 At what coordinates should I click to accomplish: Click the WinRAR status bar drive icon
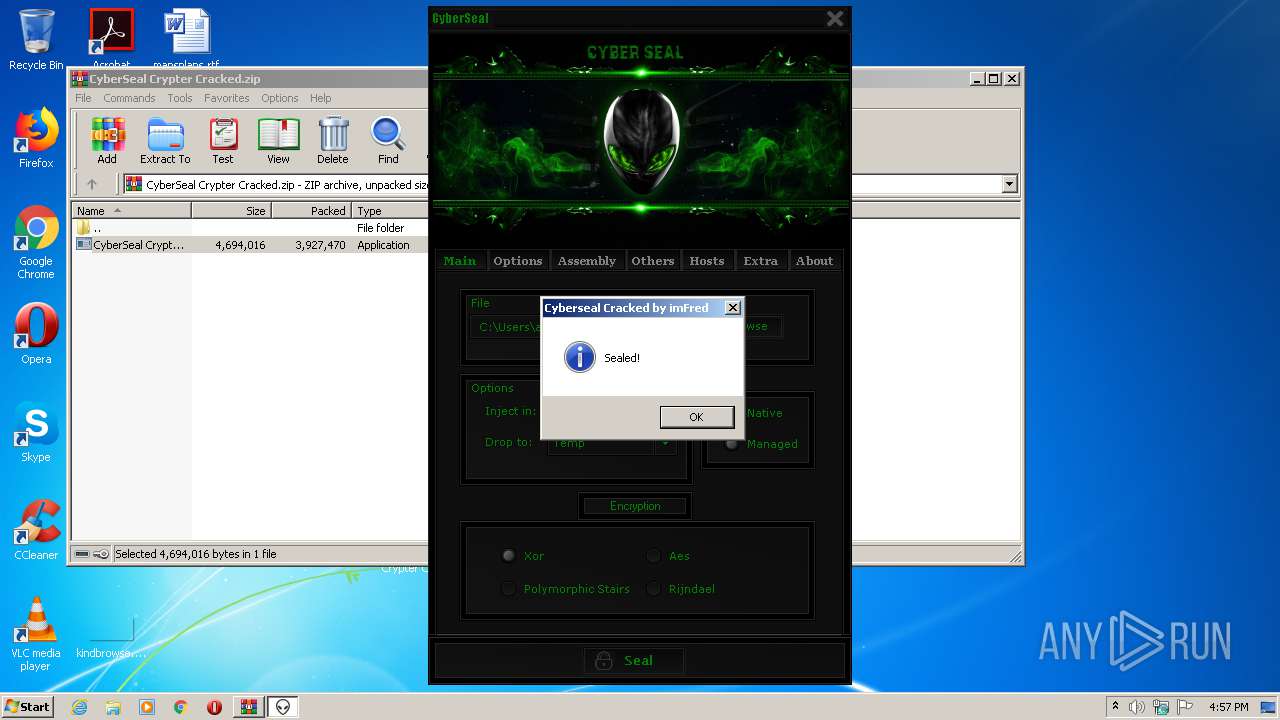[x=82, y=554]
